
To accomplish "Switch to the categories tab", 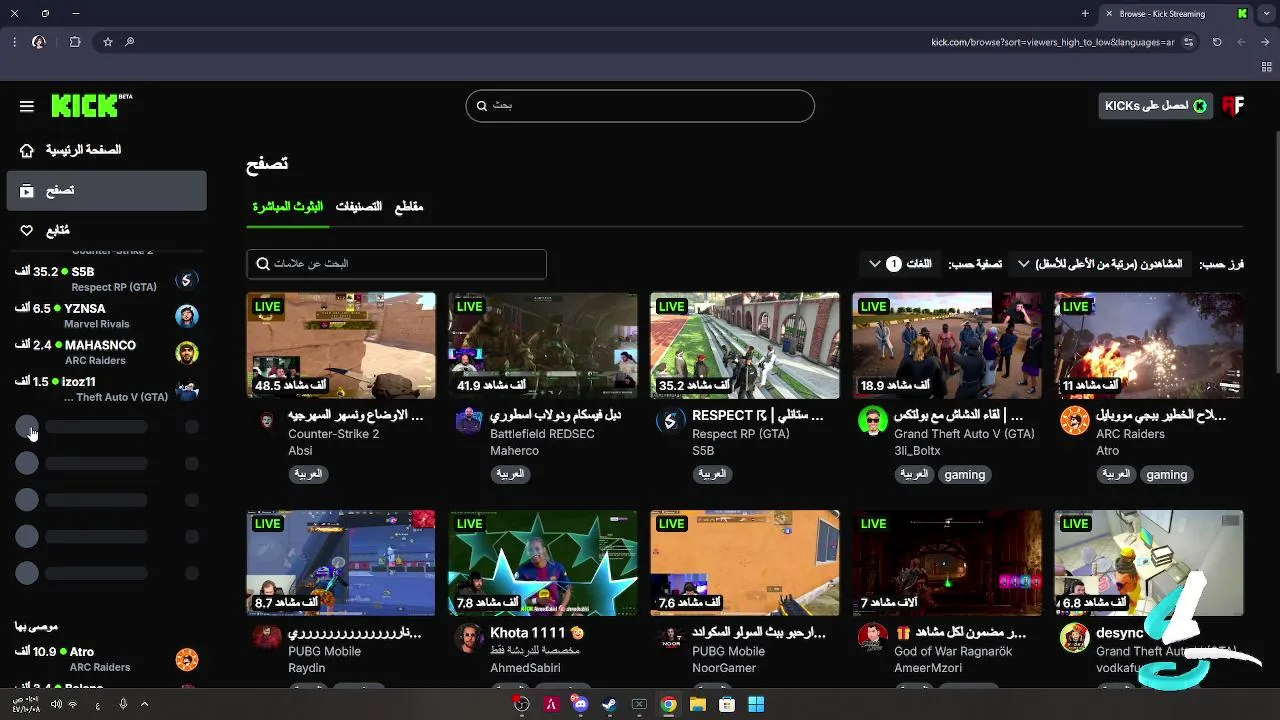I will pyautogui.click(x=359, y=207).
